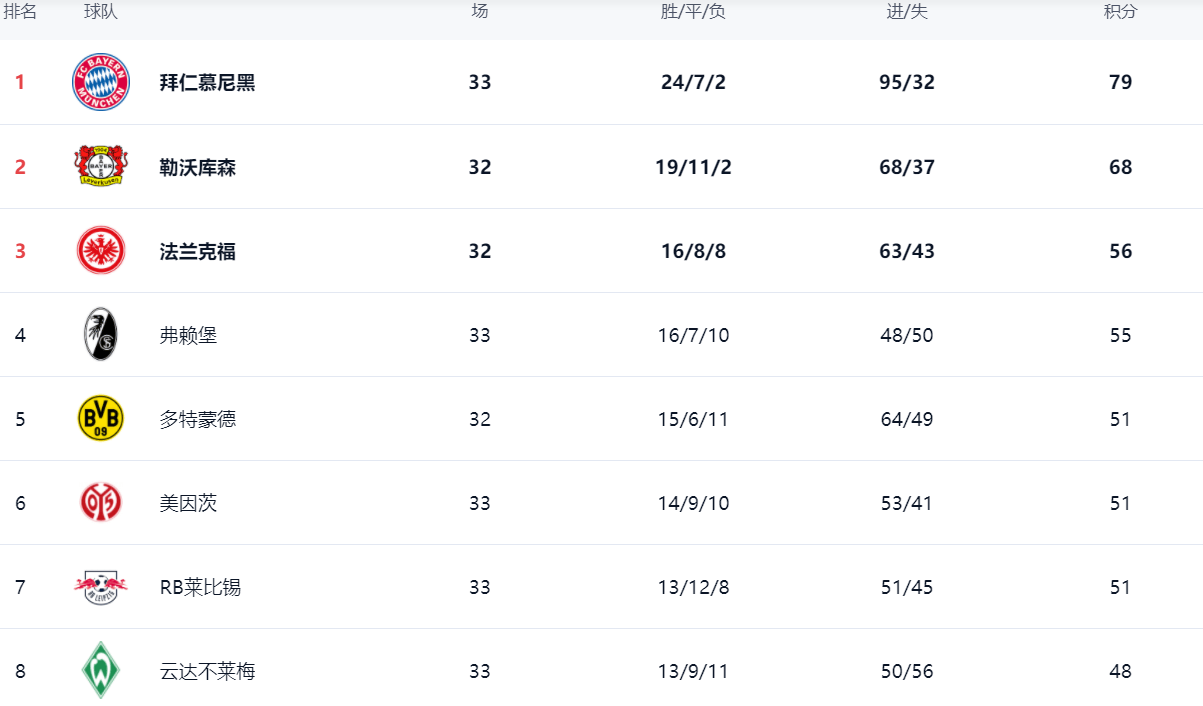Open the 勒沃库森 team link
The width and height of the screenshot is (1203, 706).
pyautogui.click(x=197, y=167)
